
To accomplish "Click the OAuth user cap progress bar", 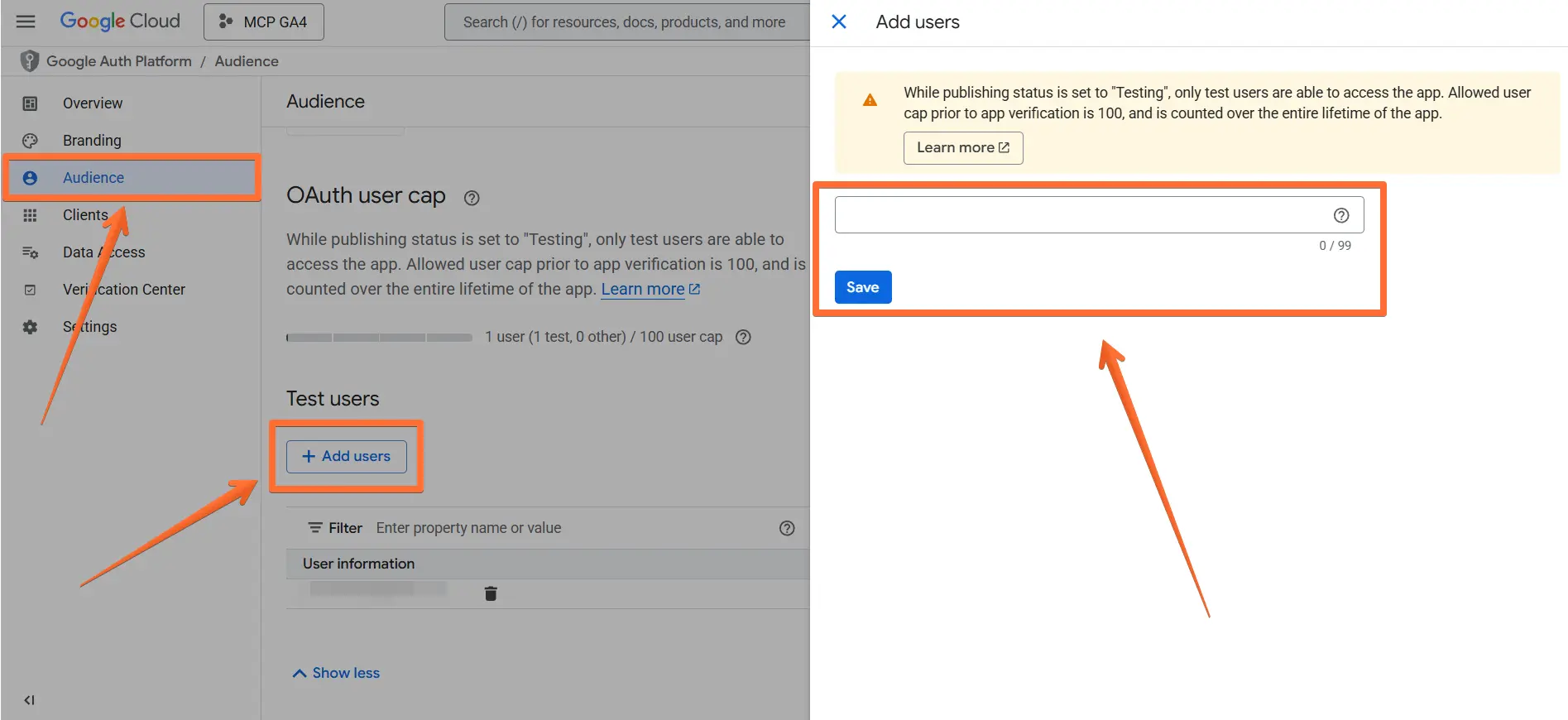I will (x=379, y=338).
